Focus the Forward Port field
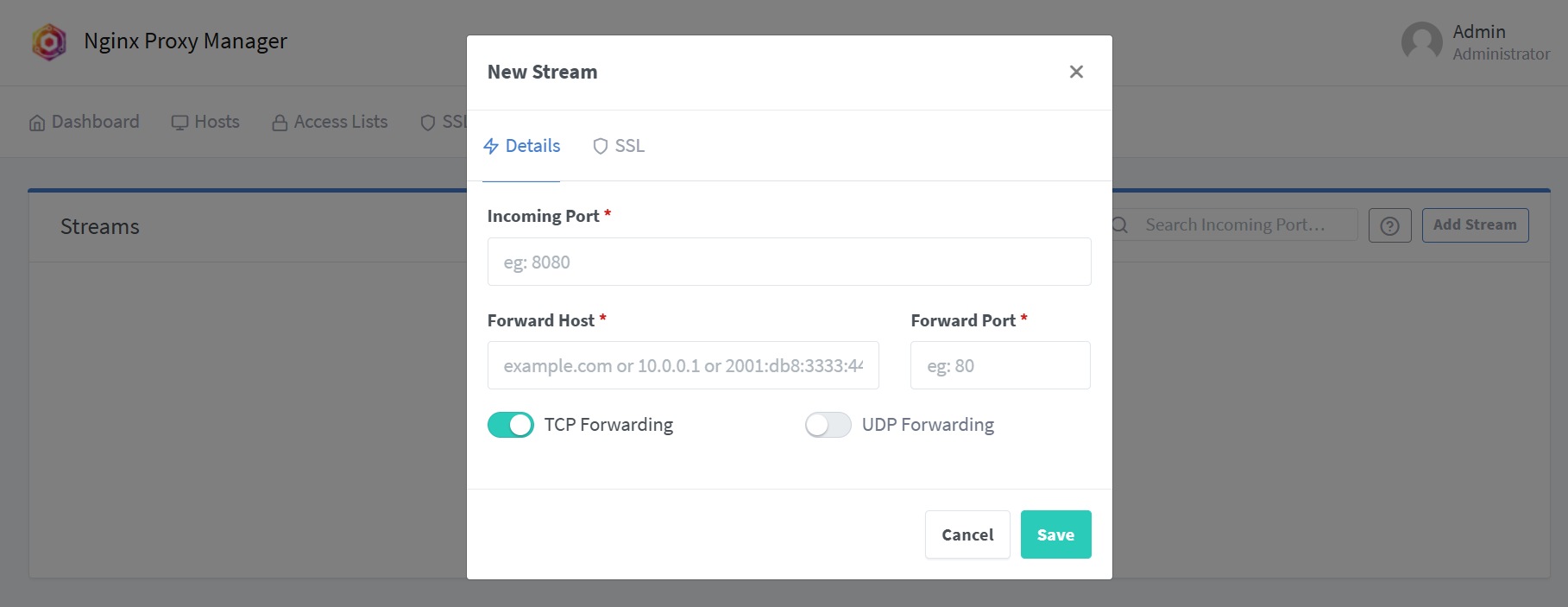 coord(1000,365)
